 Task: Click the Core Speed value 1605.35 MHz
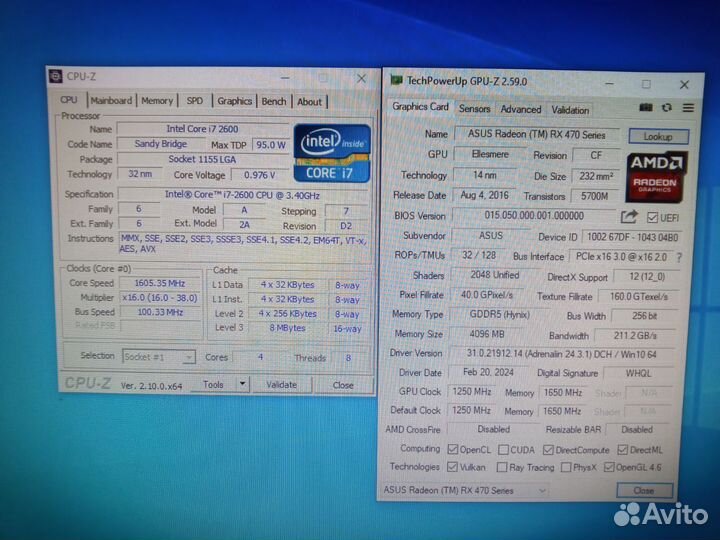(x=160, y=283)
